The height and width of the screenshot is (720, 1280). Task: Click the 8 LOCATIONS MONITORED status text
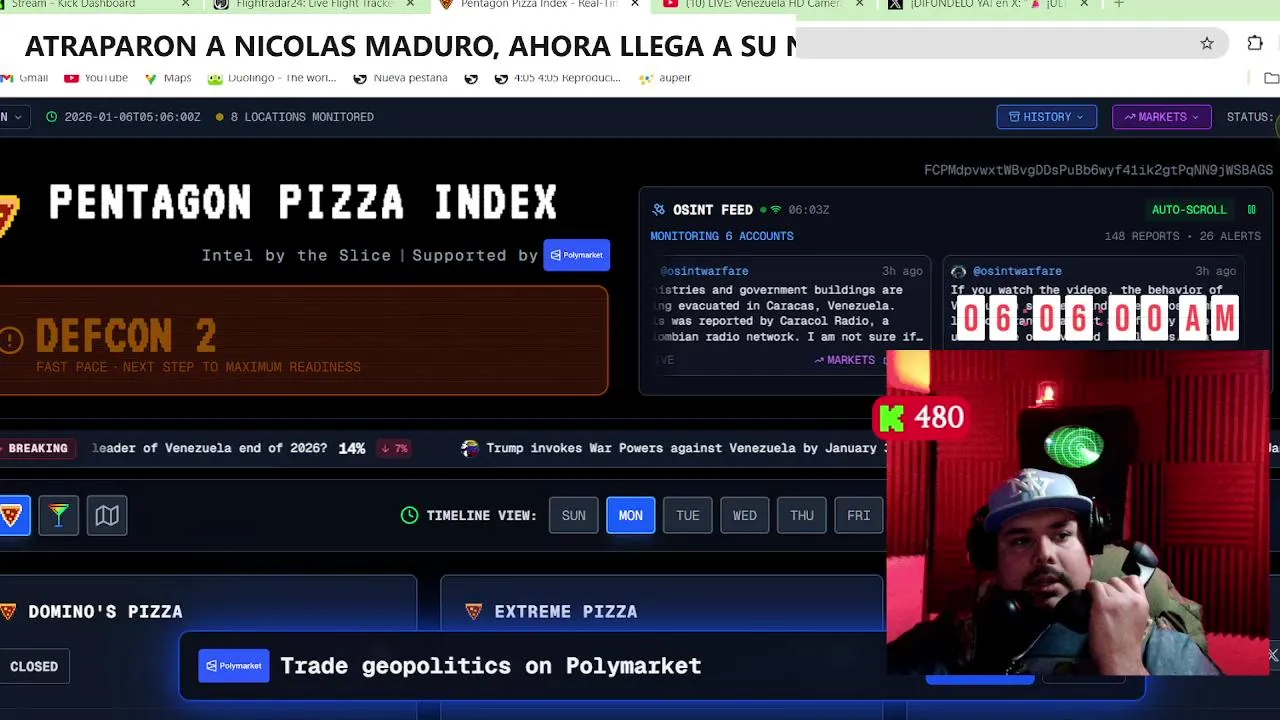tap(302, 117)
